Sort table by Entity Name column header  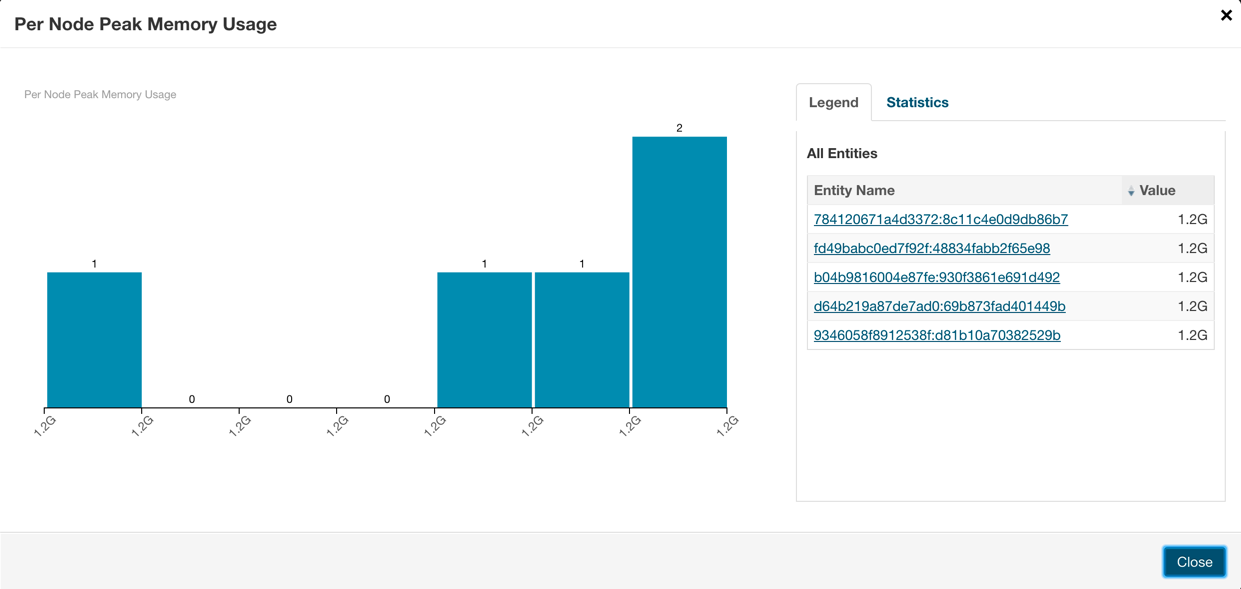(x=854, y=190)
